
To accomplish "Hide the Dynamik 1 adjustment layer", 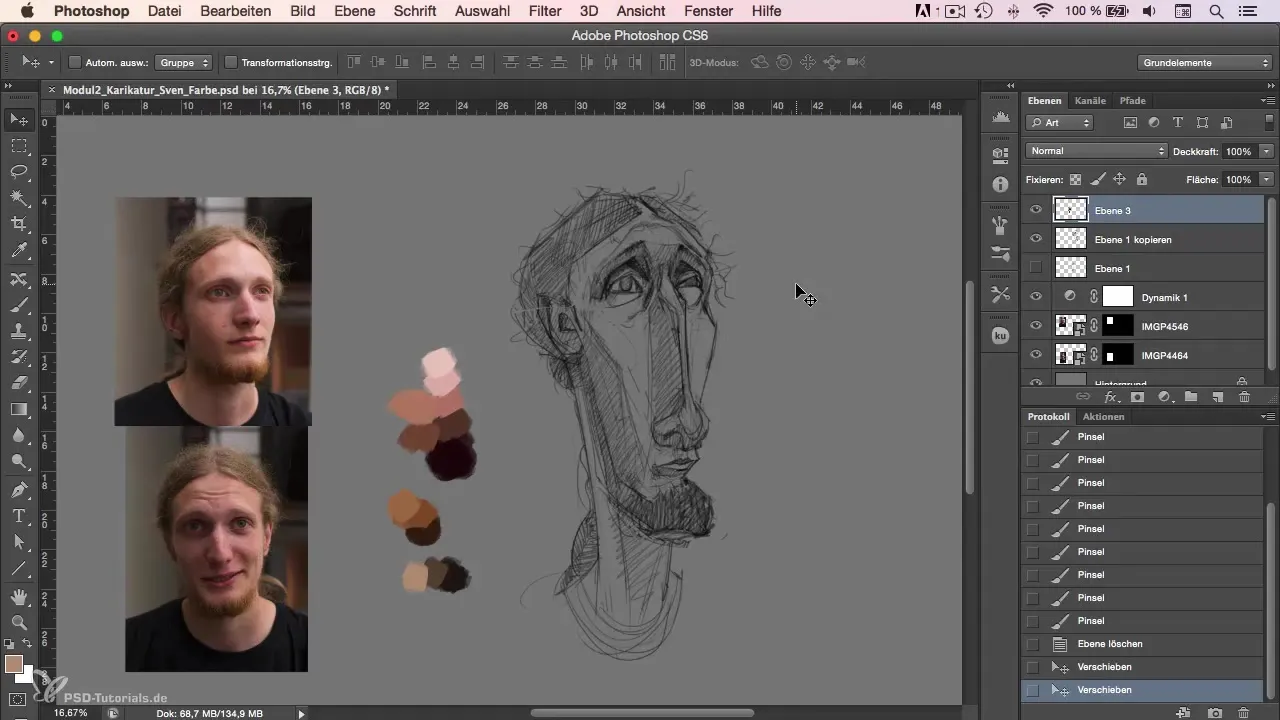I will [1036, 297].
